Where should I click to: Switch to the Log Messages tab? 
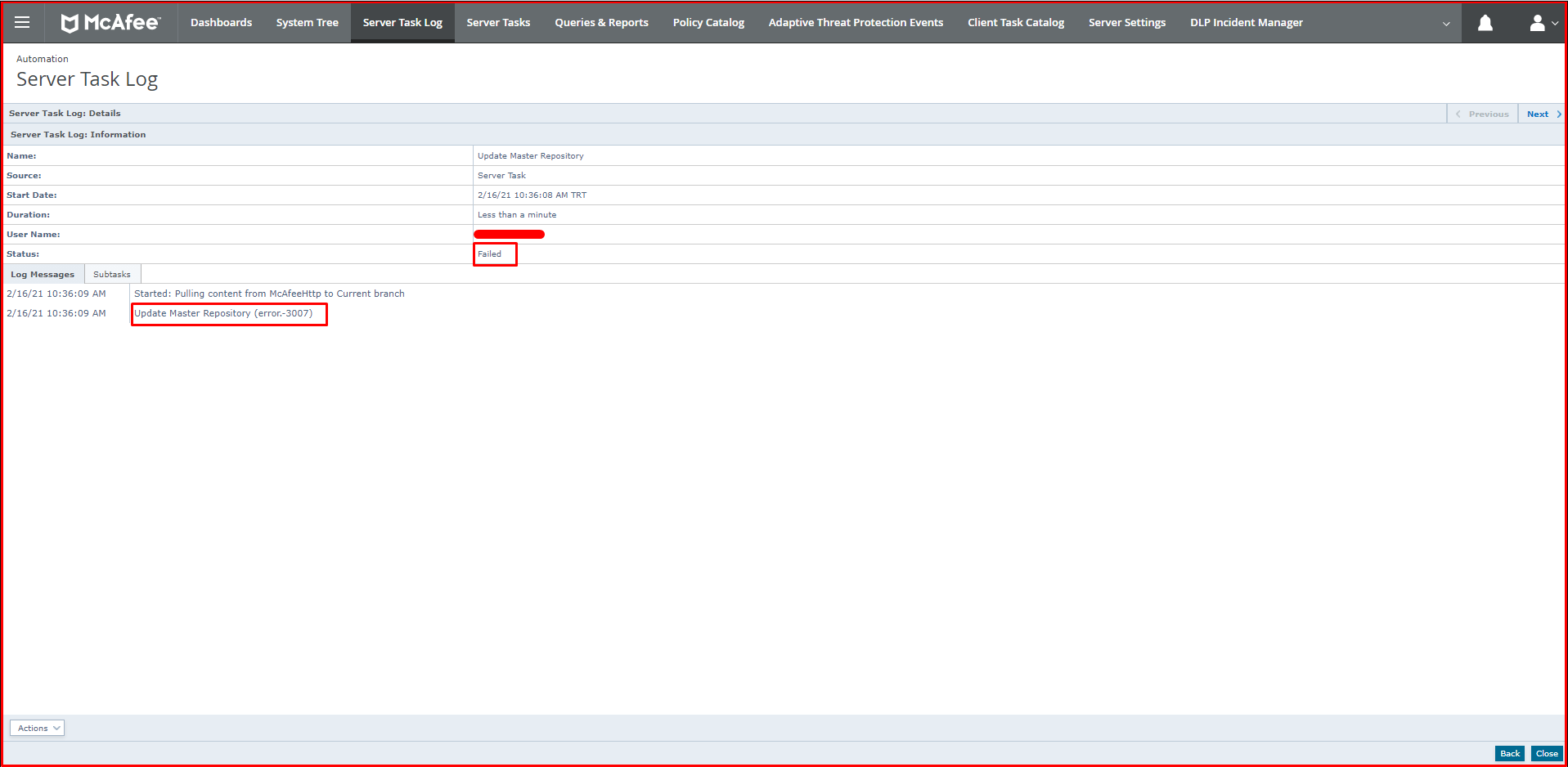click(x=43, y=274)
